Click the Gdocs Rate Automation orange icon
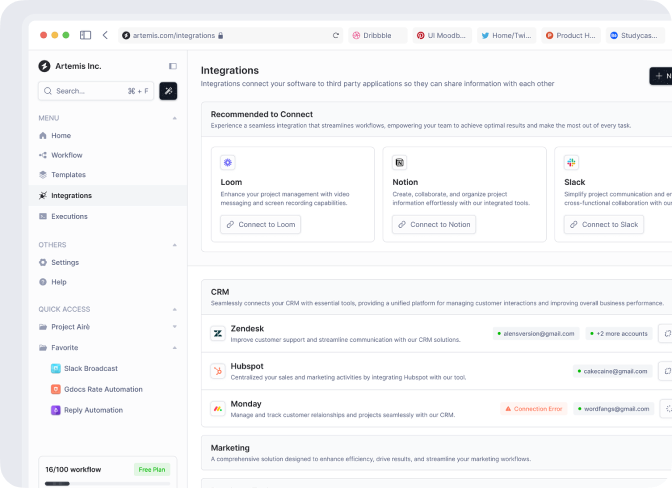Image resolution: width=672 pixels, height=488 pixels. (x=56, y=389)
